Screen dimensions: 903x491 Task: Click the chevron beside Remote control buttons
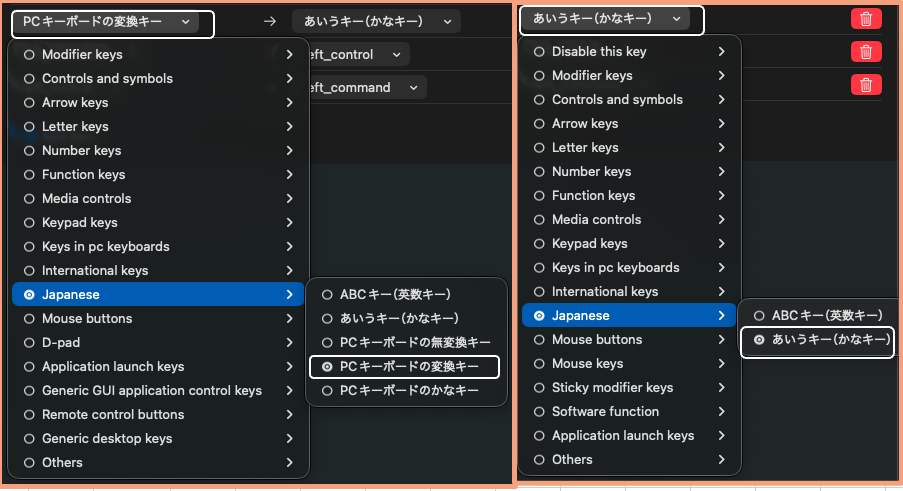(289, 415)
